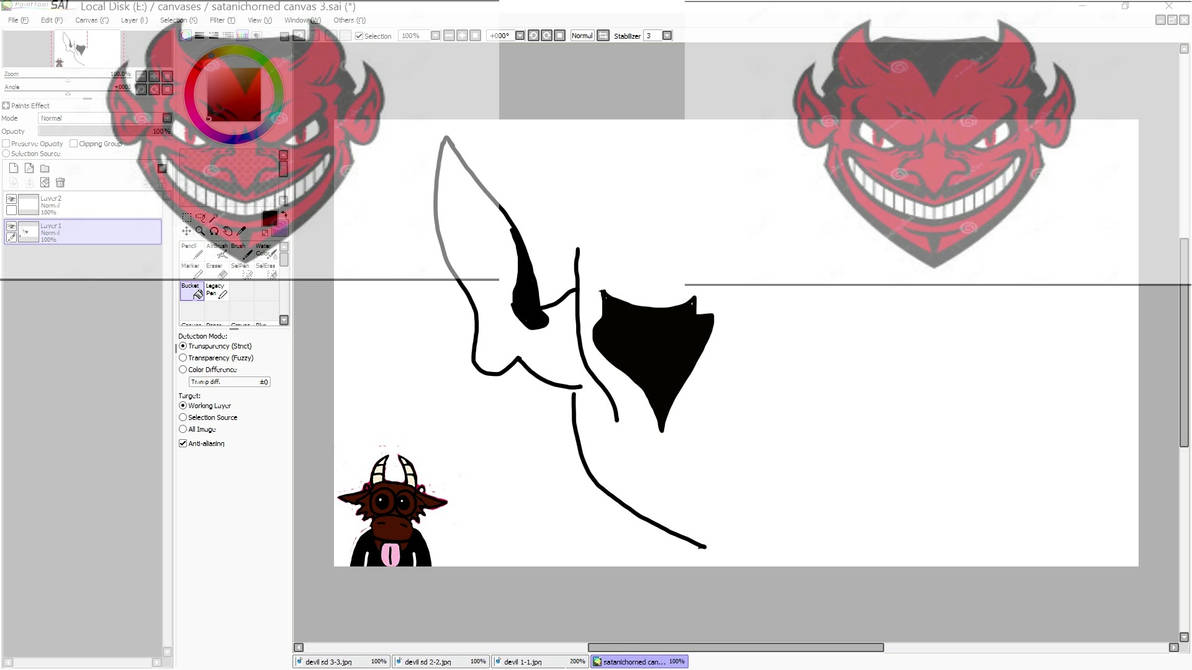This screenshot has width=1192, height=670.
Task: Create a new linework layer
Action: point(29,168)
